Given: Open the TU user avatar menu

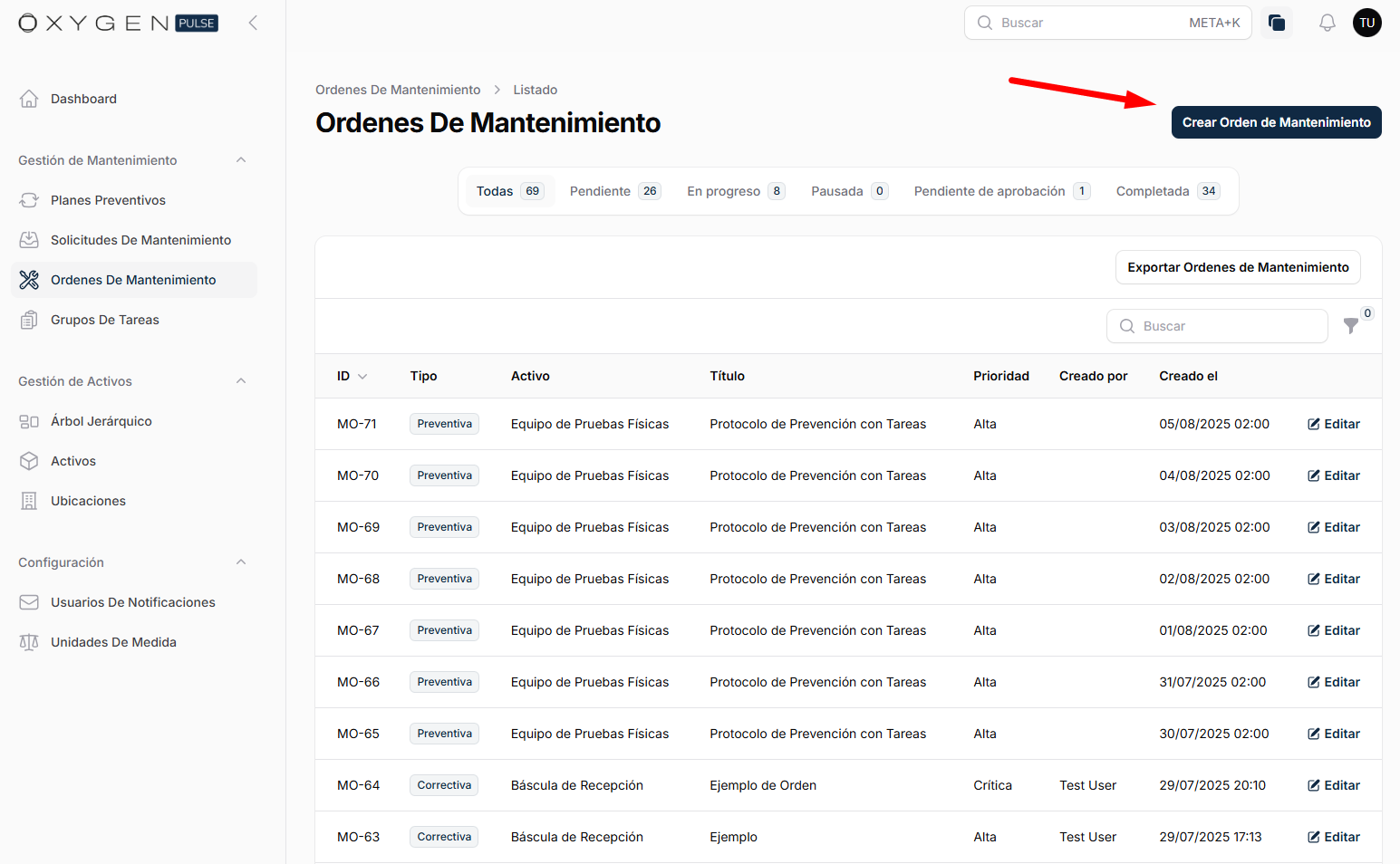Looking at the screenshot, I should point(1366,23).
